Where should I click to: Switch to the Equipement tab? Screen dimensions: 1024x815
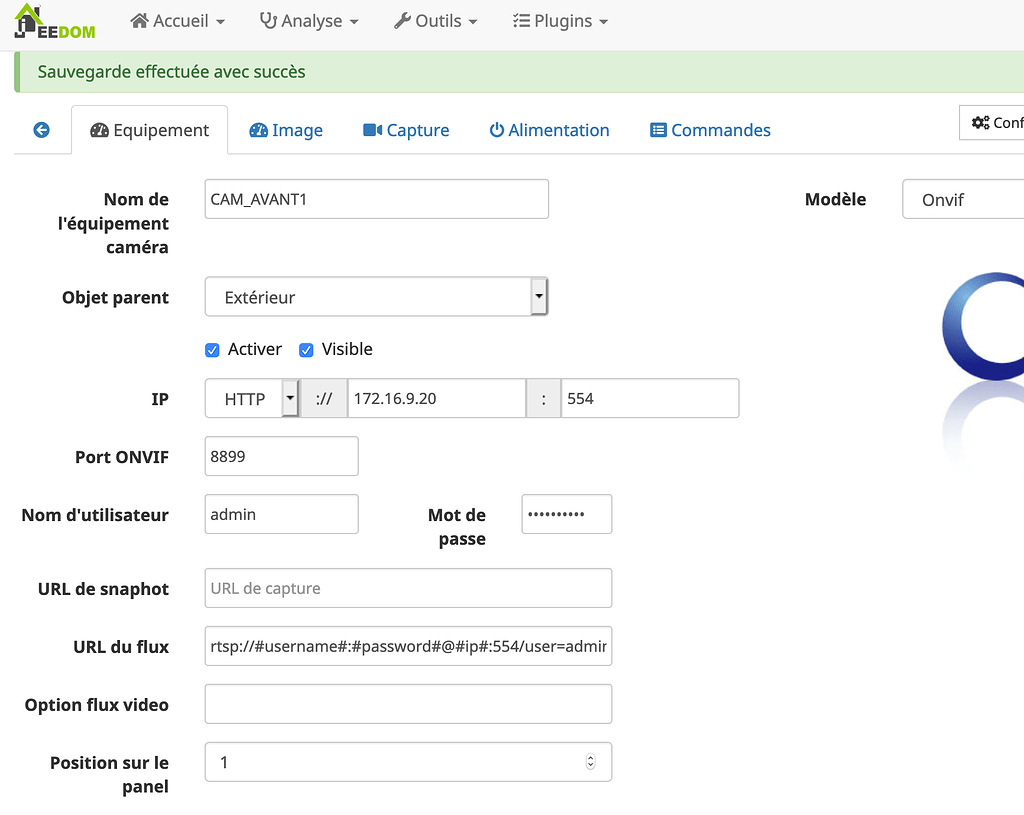point(150,130)
